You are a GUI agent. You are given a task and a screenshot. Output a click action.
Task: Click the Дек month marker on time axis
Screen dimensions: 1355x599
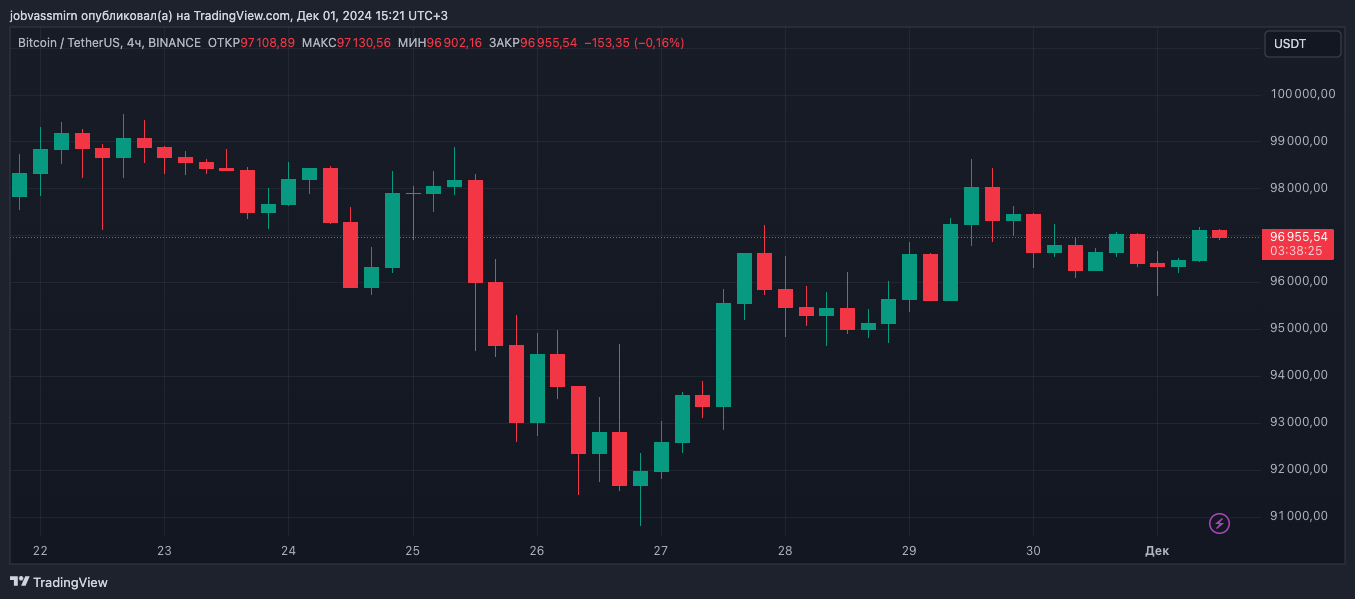pos(1157,551)
